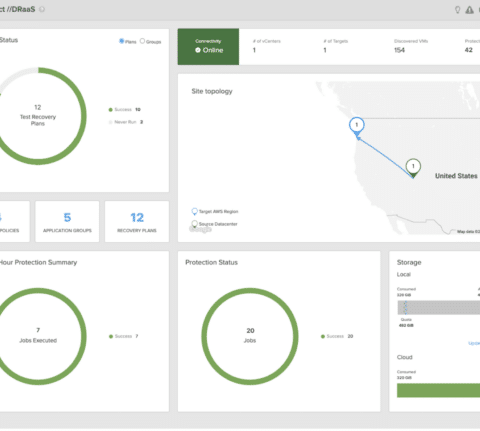The height and width of the screenshot is (431, 480).
Task: Click the Quota 492 GB label
Action: click(406, 322)
